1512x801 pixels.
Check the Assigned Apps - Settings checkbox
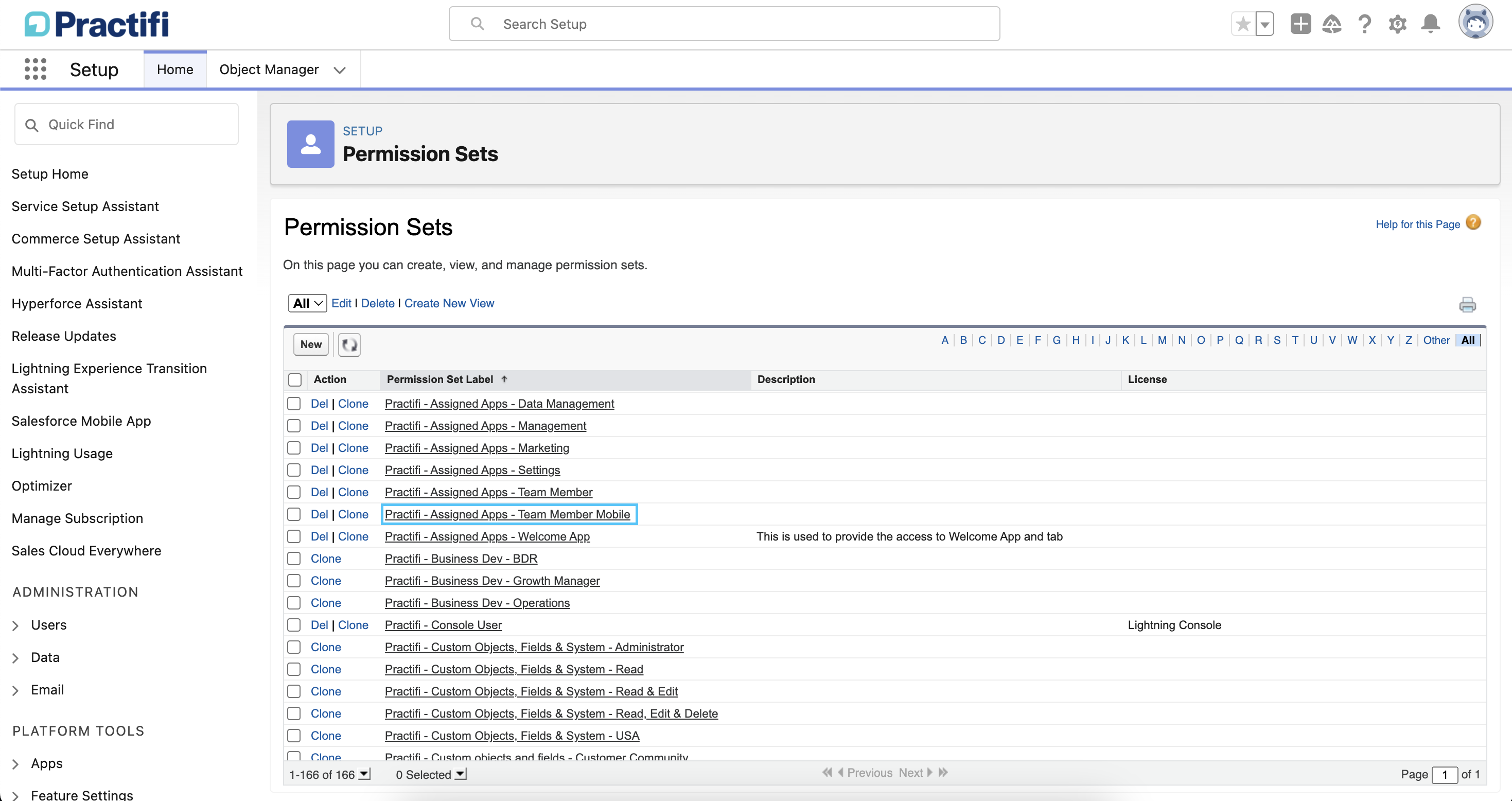coord(293,470)
